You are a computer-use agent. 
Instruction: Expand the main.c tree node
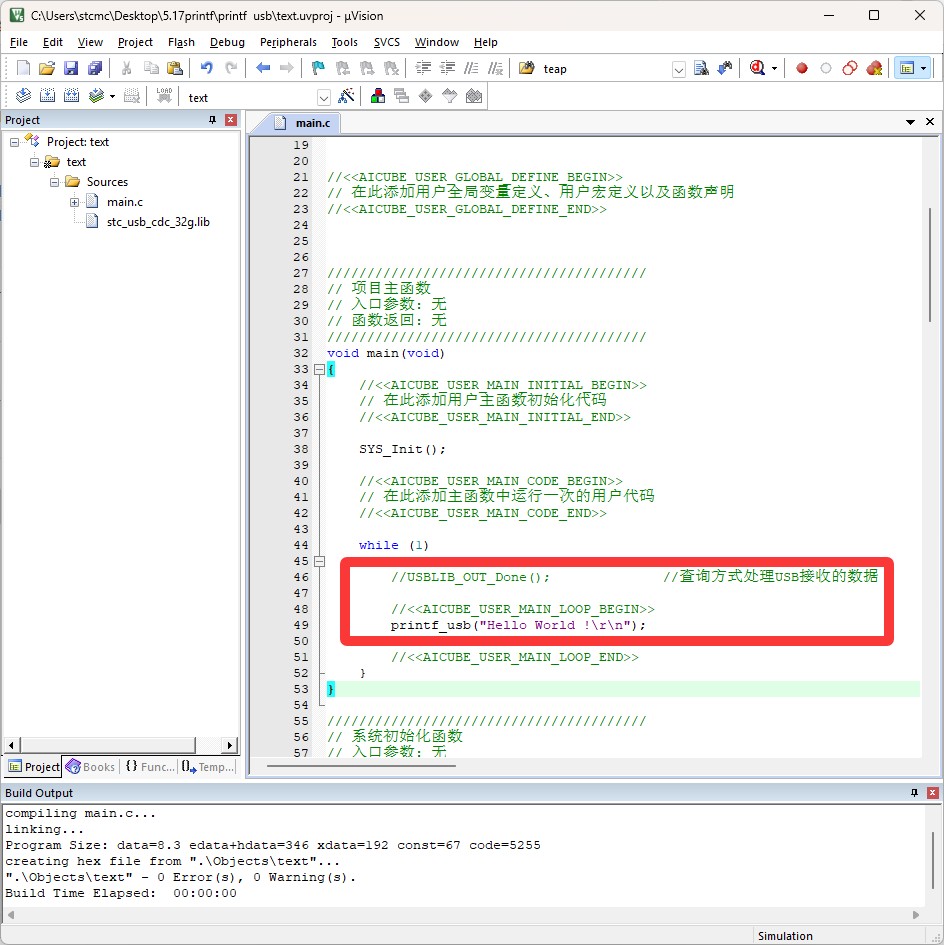pyautogui.click(x=74, y=202)
